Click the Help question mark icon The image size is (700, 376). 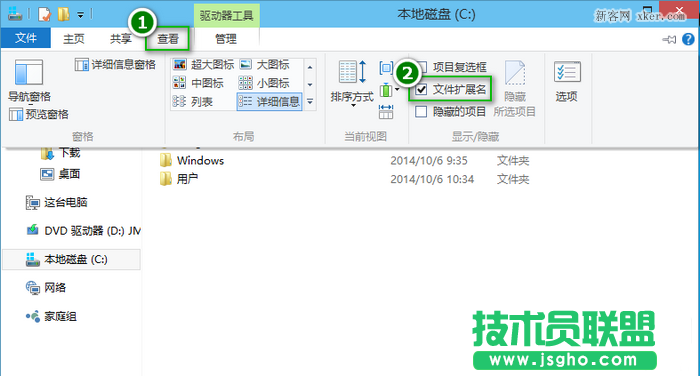click(688, 39)
